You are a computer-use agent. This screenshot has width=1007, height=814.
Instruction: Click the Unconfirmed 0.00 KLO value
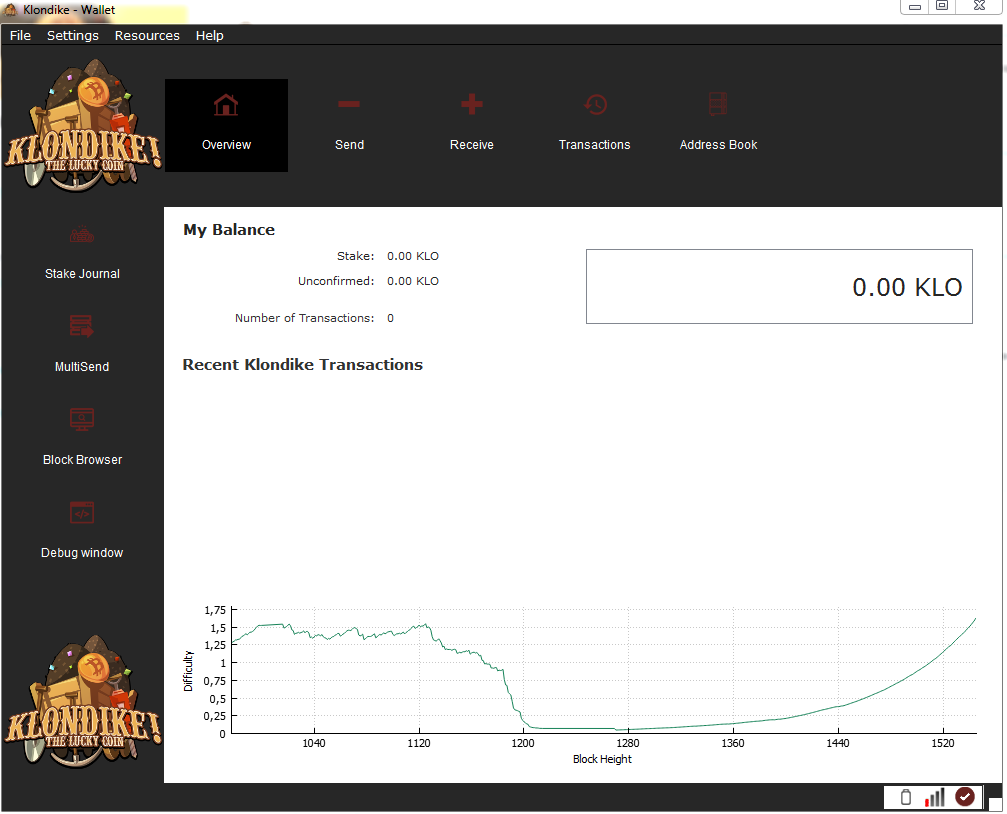coord(412,281)
